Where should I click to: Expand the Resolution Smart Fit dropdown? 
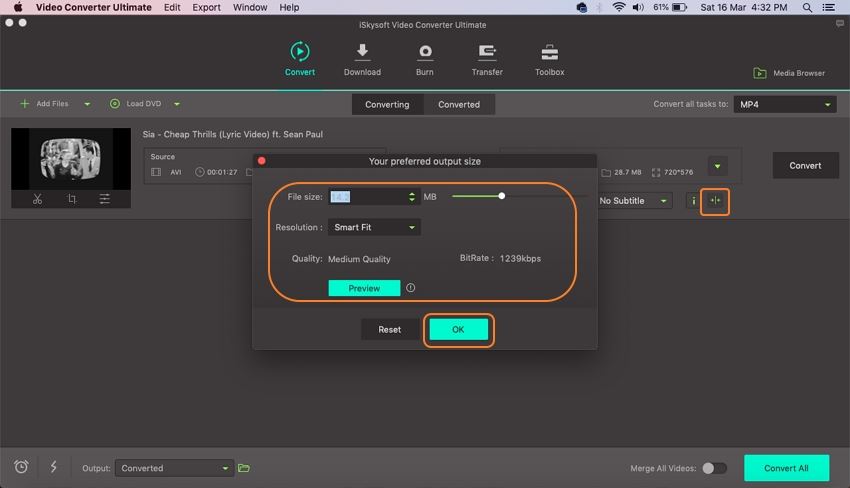pyautogui.click(x=374, y=227)
